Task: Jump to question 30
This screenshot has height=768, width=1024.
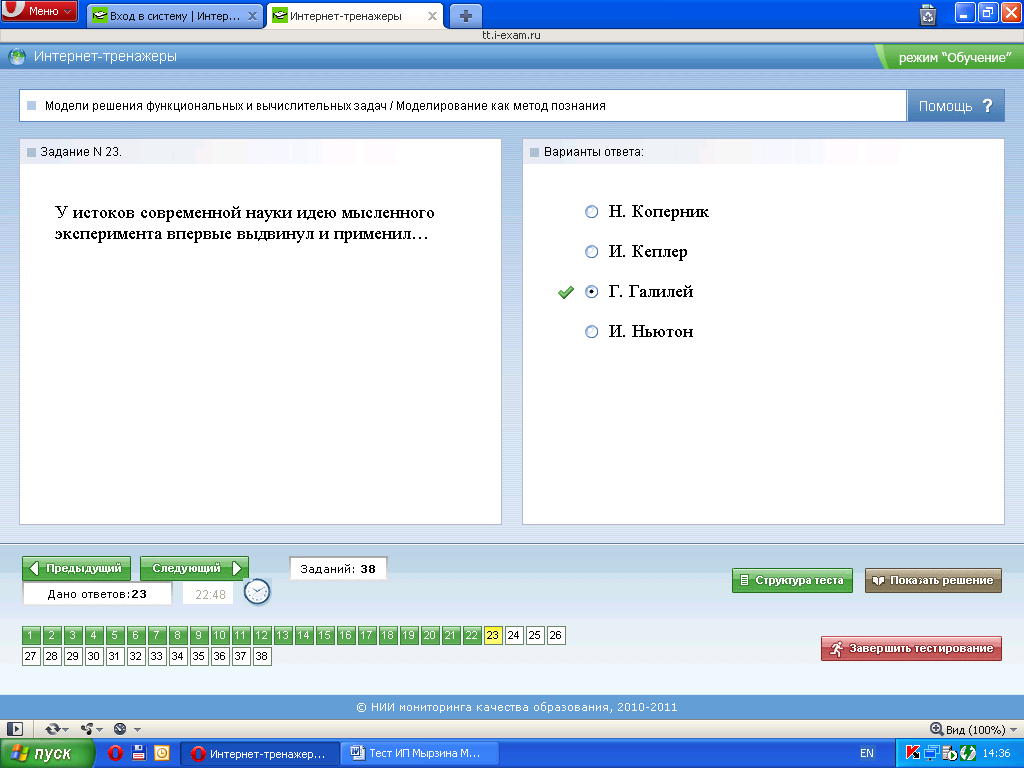Action: pos(93,656)
